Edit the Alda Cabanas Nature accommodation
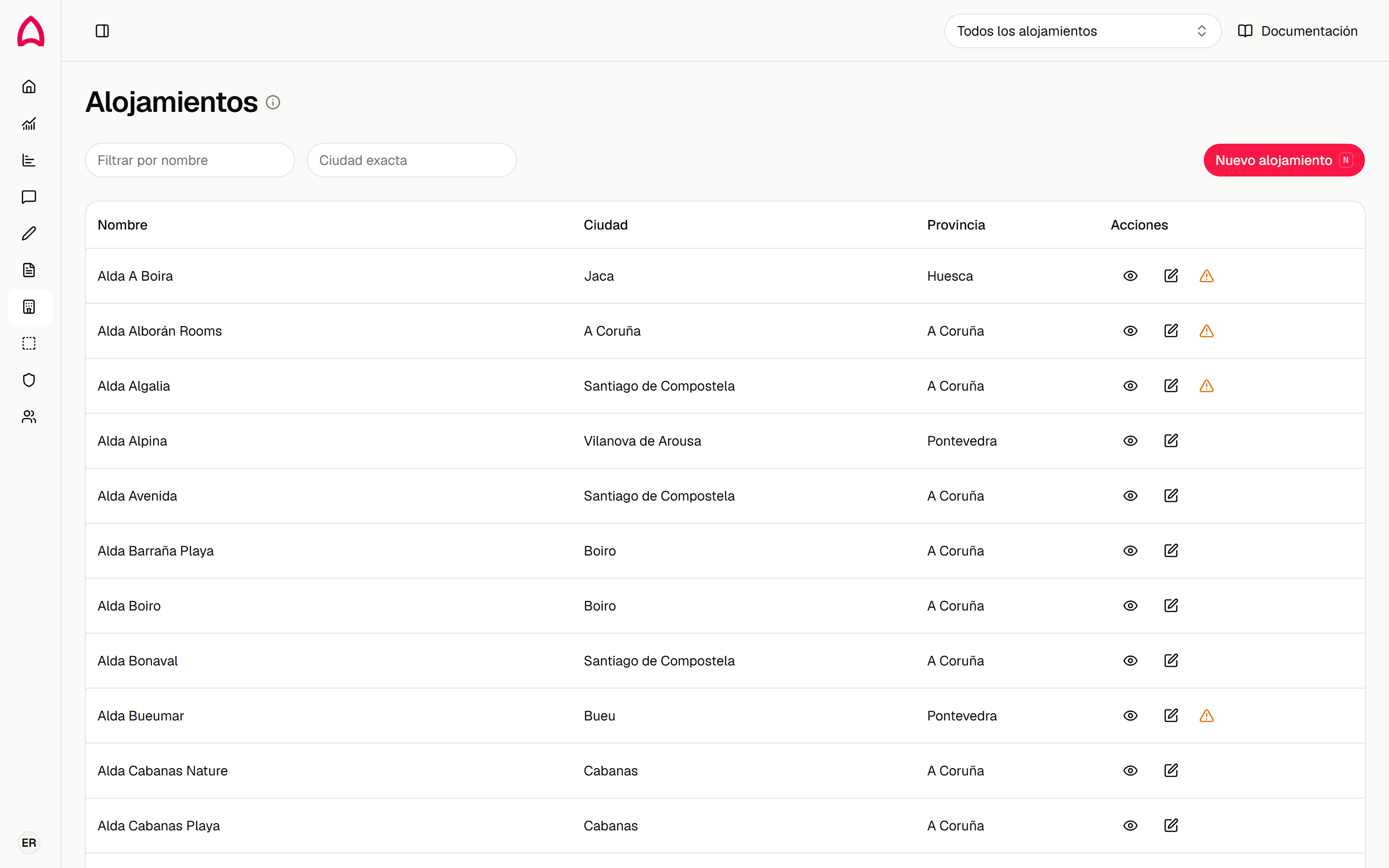Image resolution: width=1389 pixels, height=868 pixels. (x=1171, y=771)
